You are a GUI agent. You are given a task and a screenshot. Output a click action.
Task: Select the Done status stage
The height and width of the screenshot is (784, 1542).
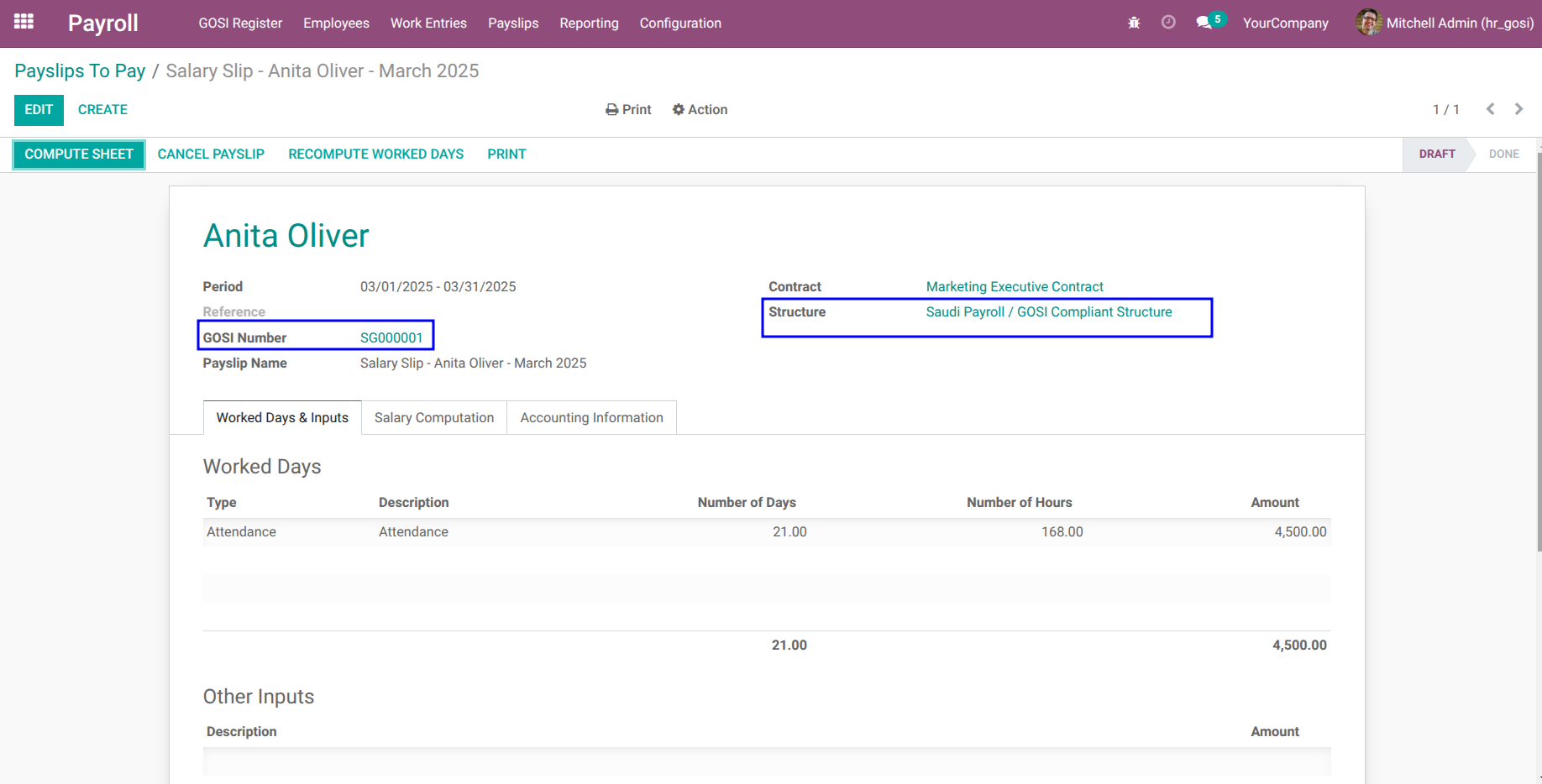pos(1503,154)
